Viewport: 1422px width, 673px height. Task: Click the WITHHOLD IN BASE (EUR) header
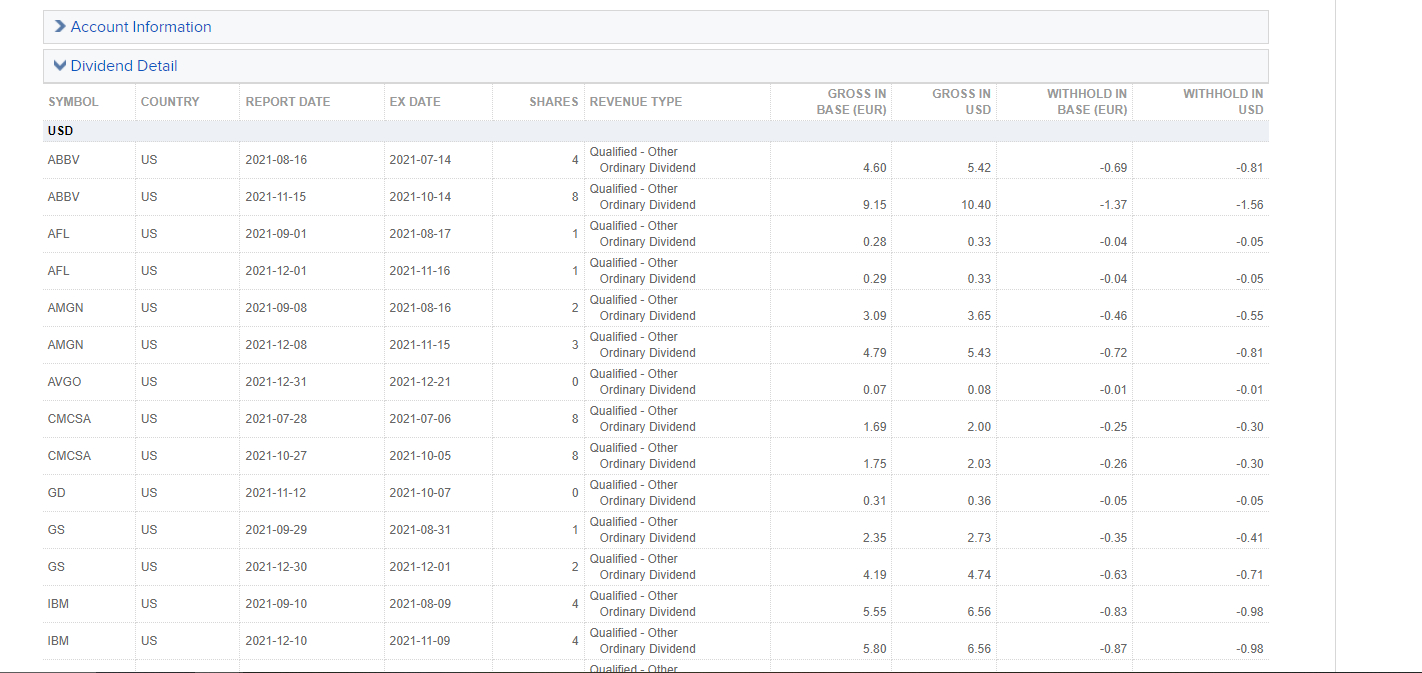(1087, 102)
